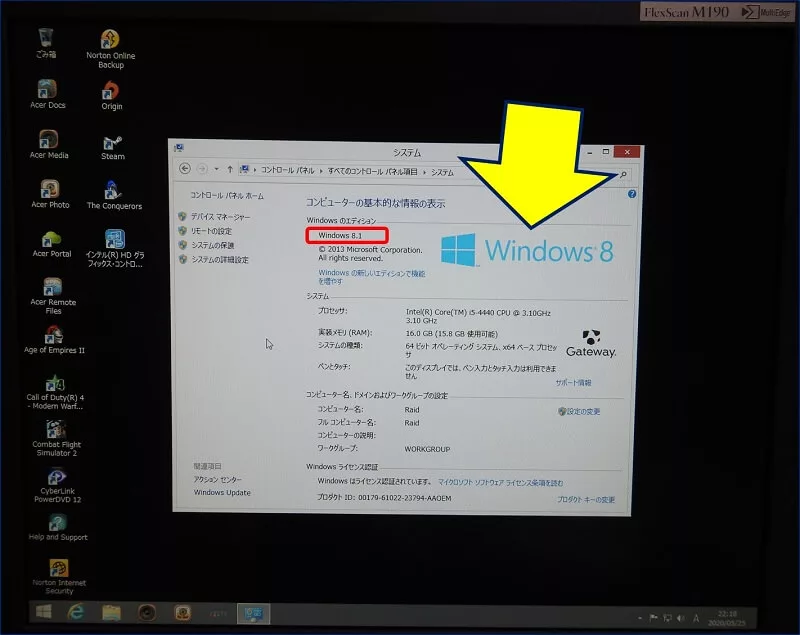
Task: Click コントロール パネル in the address breadcrumb
Action: coord(287,170)
